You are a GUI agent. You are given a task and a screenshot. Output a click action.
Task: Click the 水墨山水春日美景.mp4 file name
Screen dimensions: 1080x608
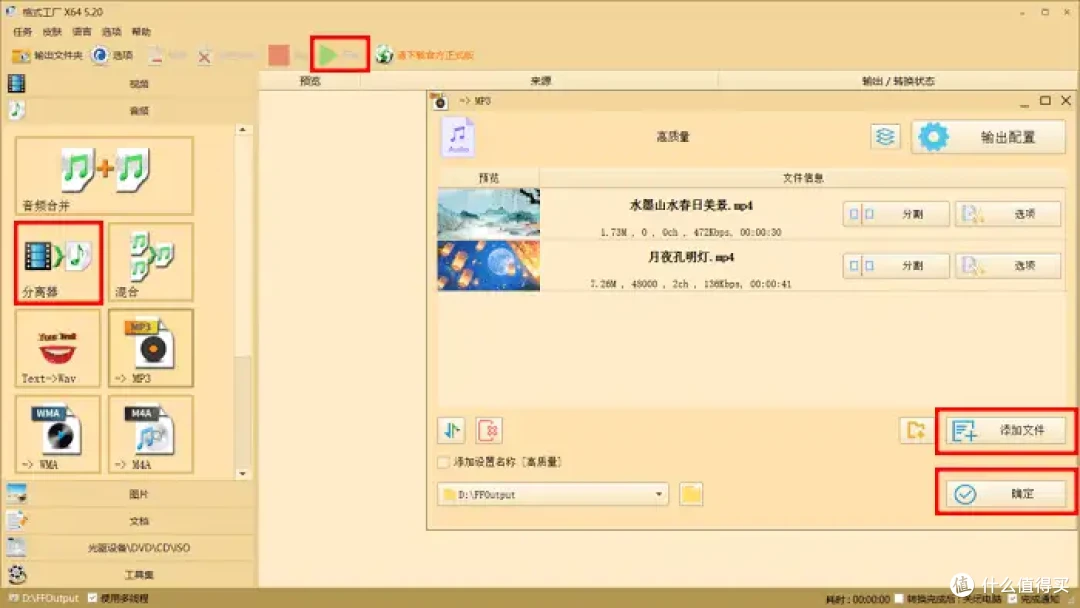coord(691,205)
